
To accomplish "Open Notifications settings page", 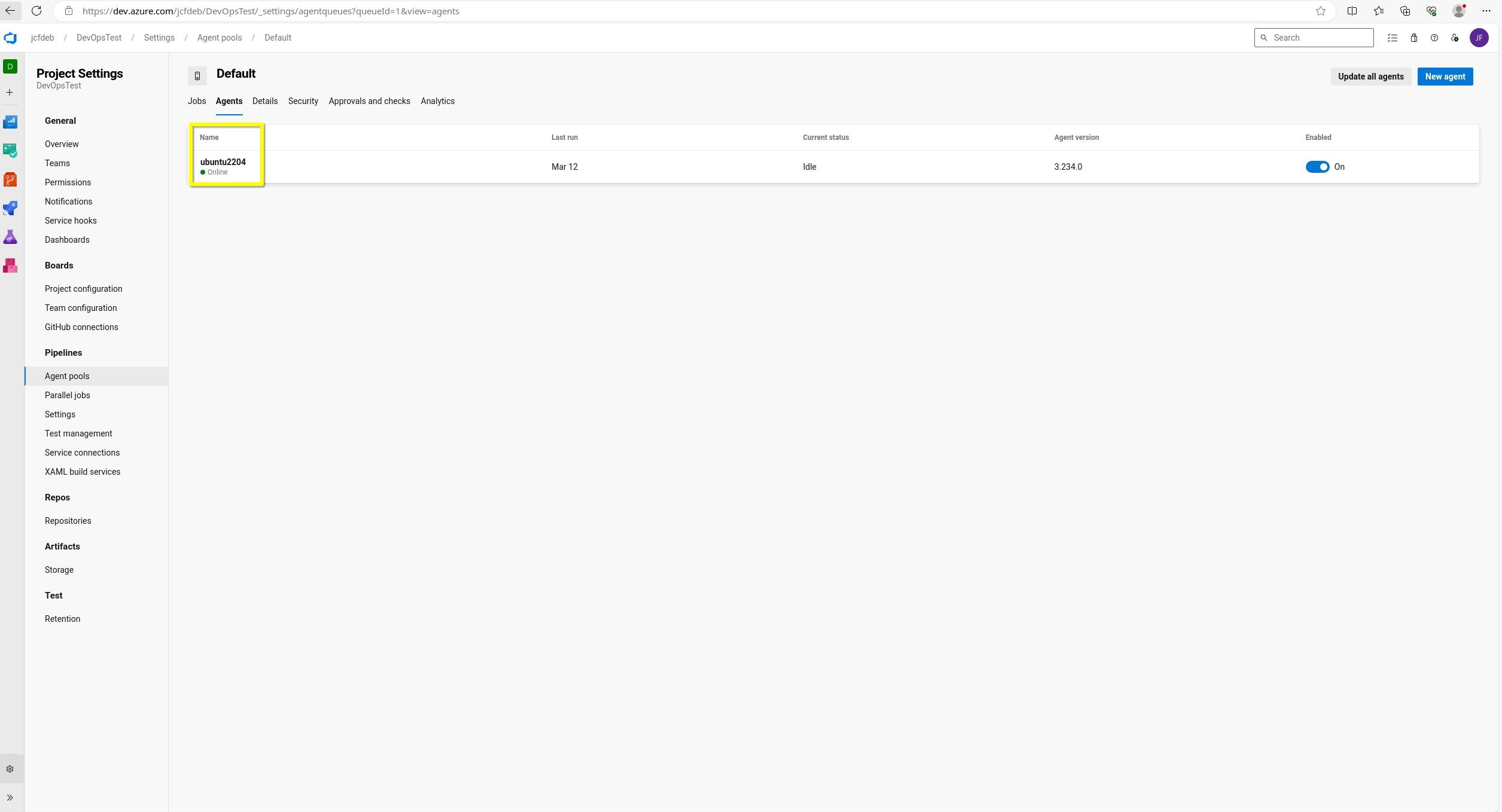I will [x=69, y=202].
